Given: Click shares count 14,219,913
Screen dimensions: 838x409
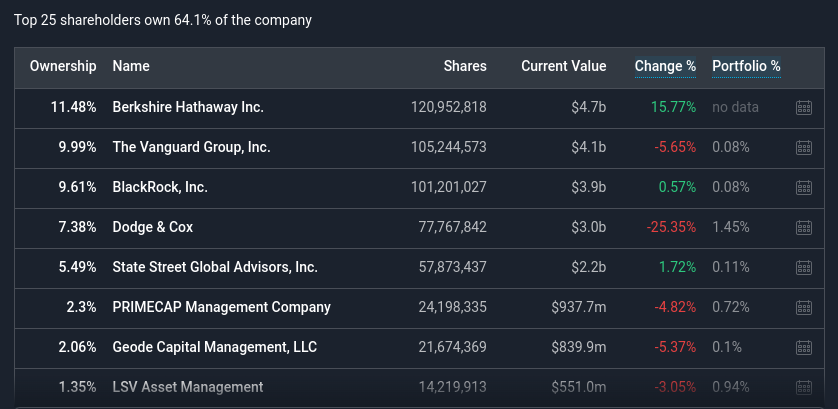Looking at the screenshot, I should tap(453, 387).
